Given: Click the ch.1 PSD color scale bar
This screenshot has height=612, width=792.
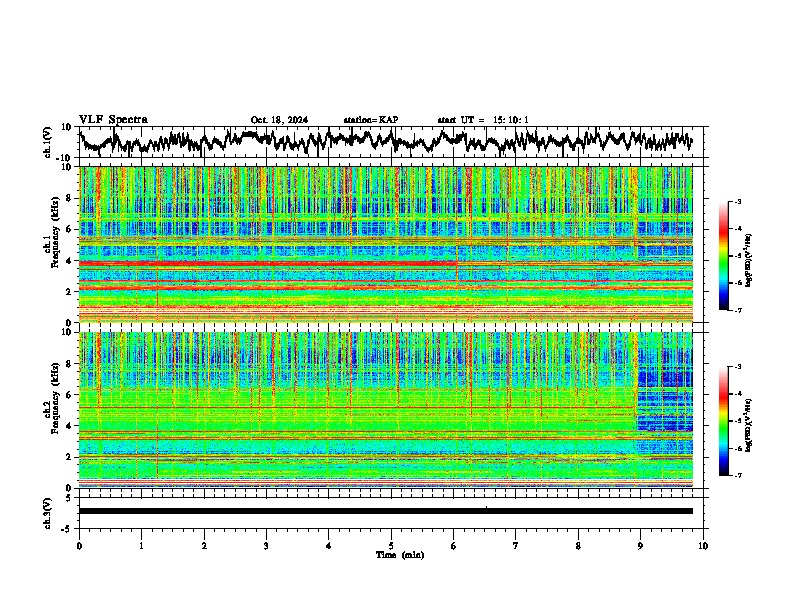Looking at the screenshot, I should (x=724, y=256).
